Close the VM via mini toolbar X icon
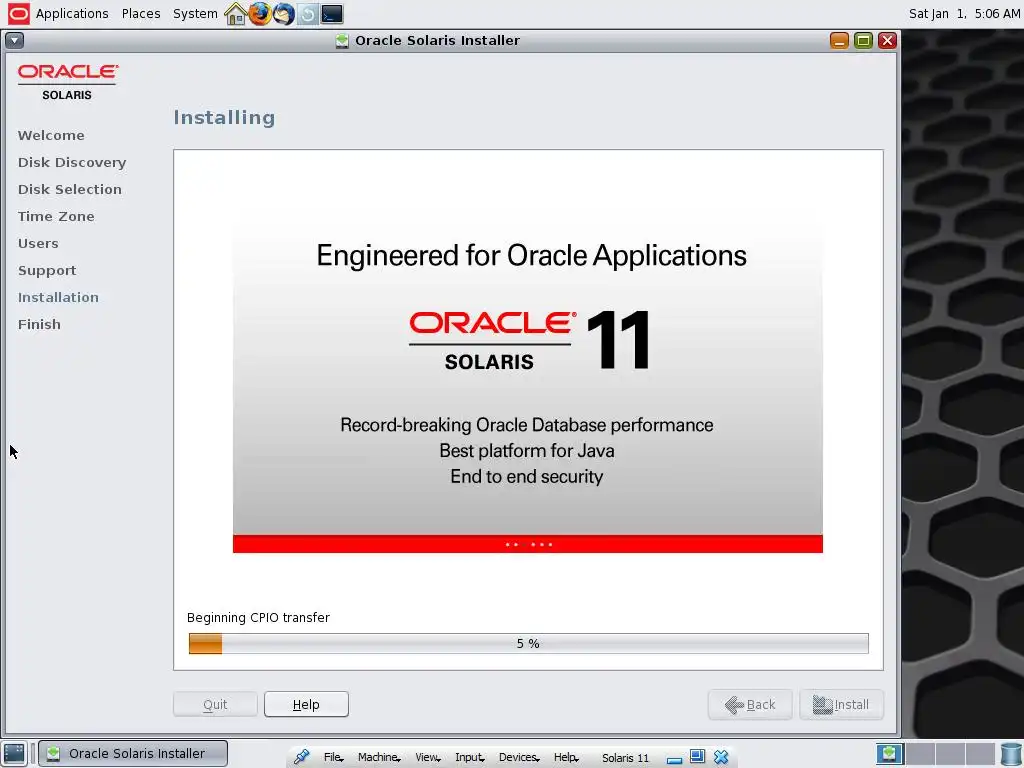 [x=721, y=757]
